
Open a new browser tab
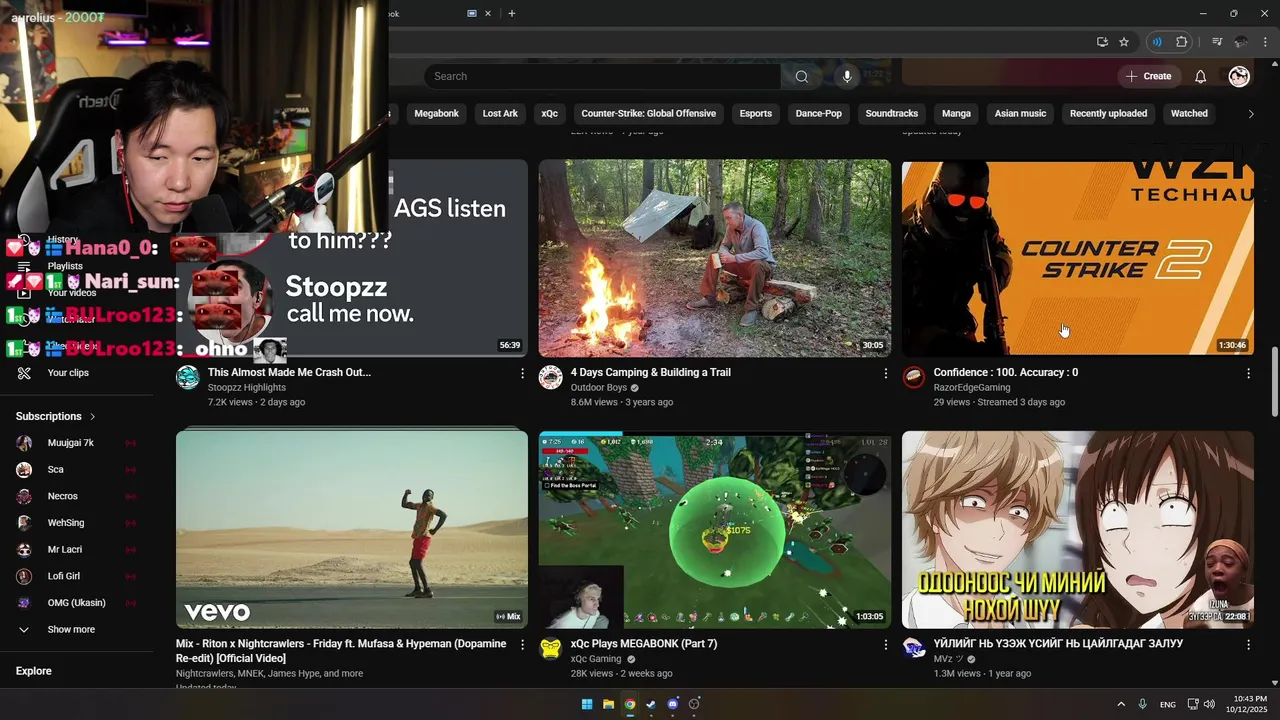(x=512, y=13)
